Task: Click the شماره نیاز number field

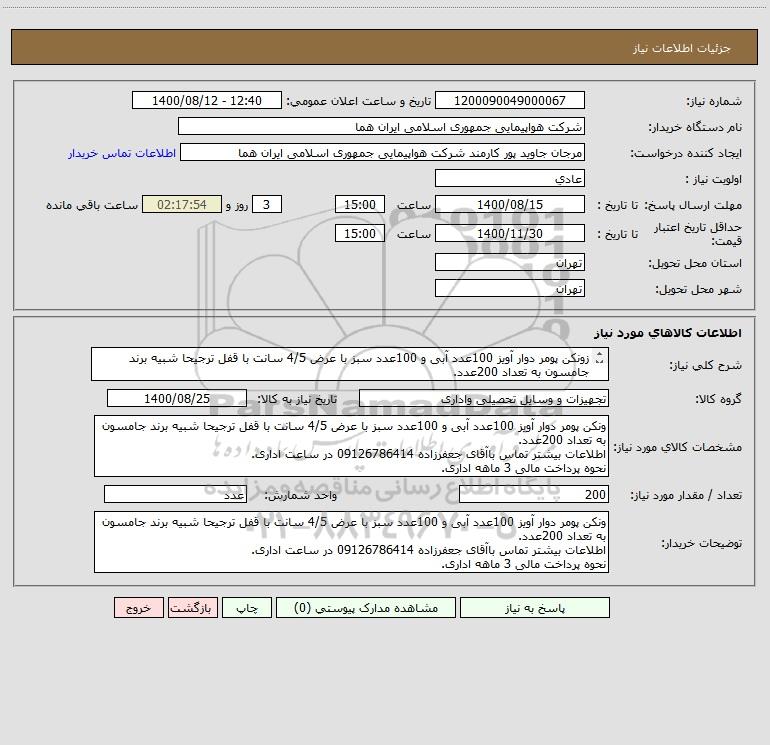Action: [510, 101]
